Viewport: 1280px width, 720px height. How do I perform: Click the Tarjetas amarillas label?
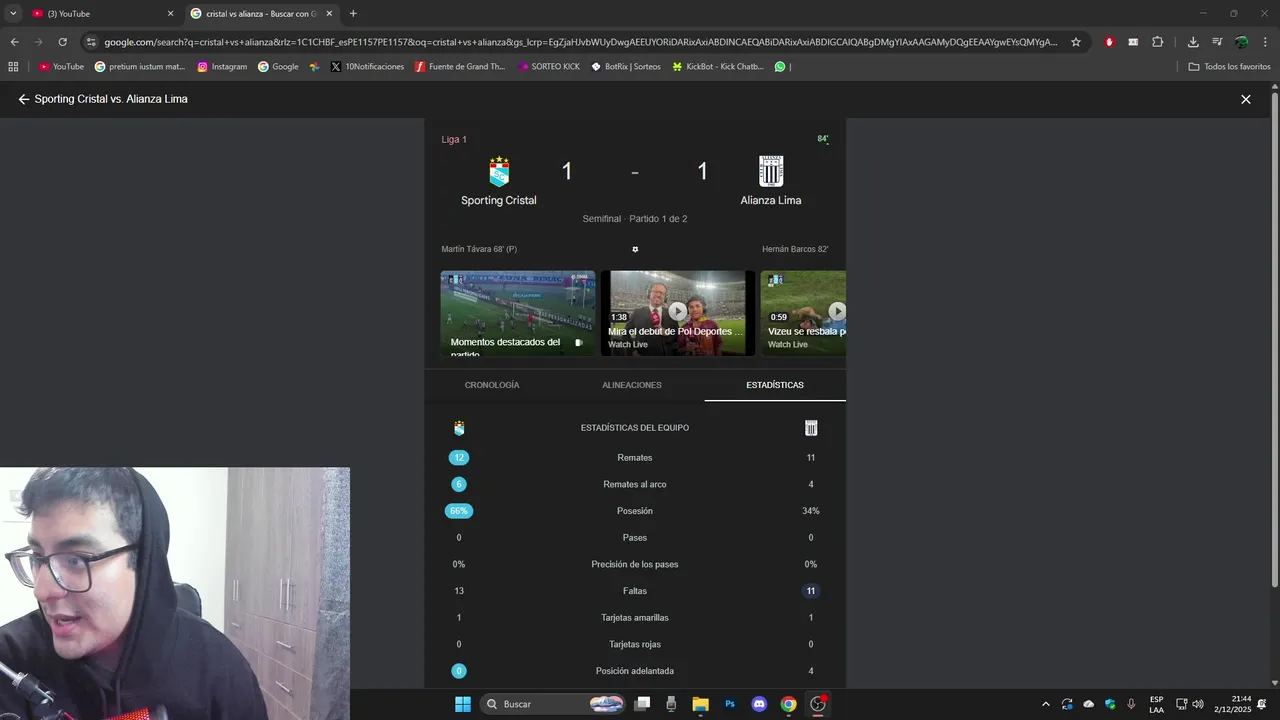click(635, 618)
